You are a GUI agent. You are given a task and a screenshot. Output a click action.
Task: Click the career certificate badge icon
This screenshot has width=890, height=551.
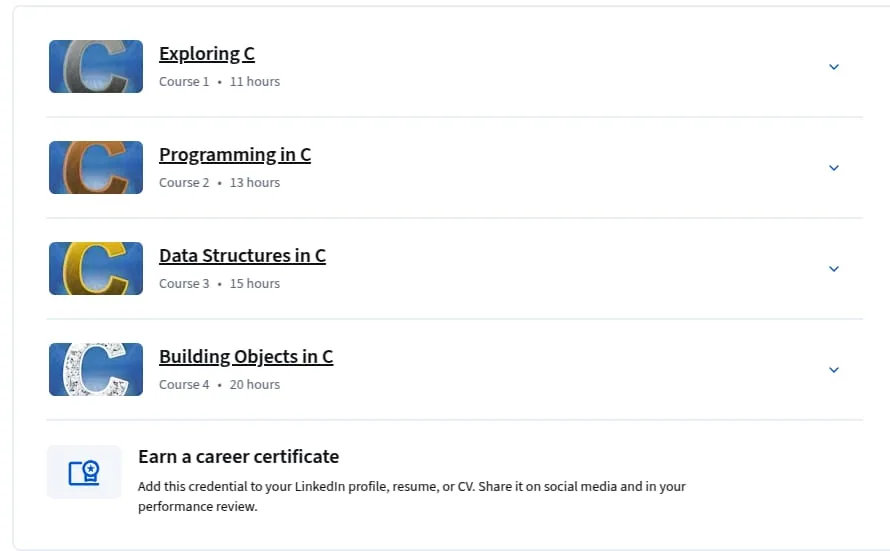84,472
